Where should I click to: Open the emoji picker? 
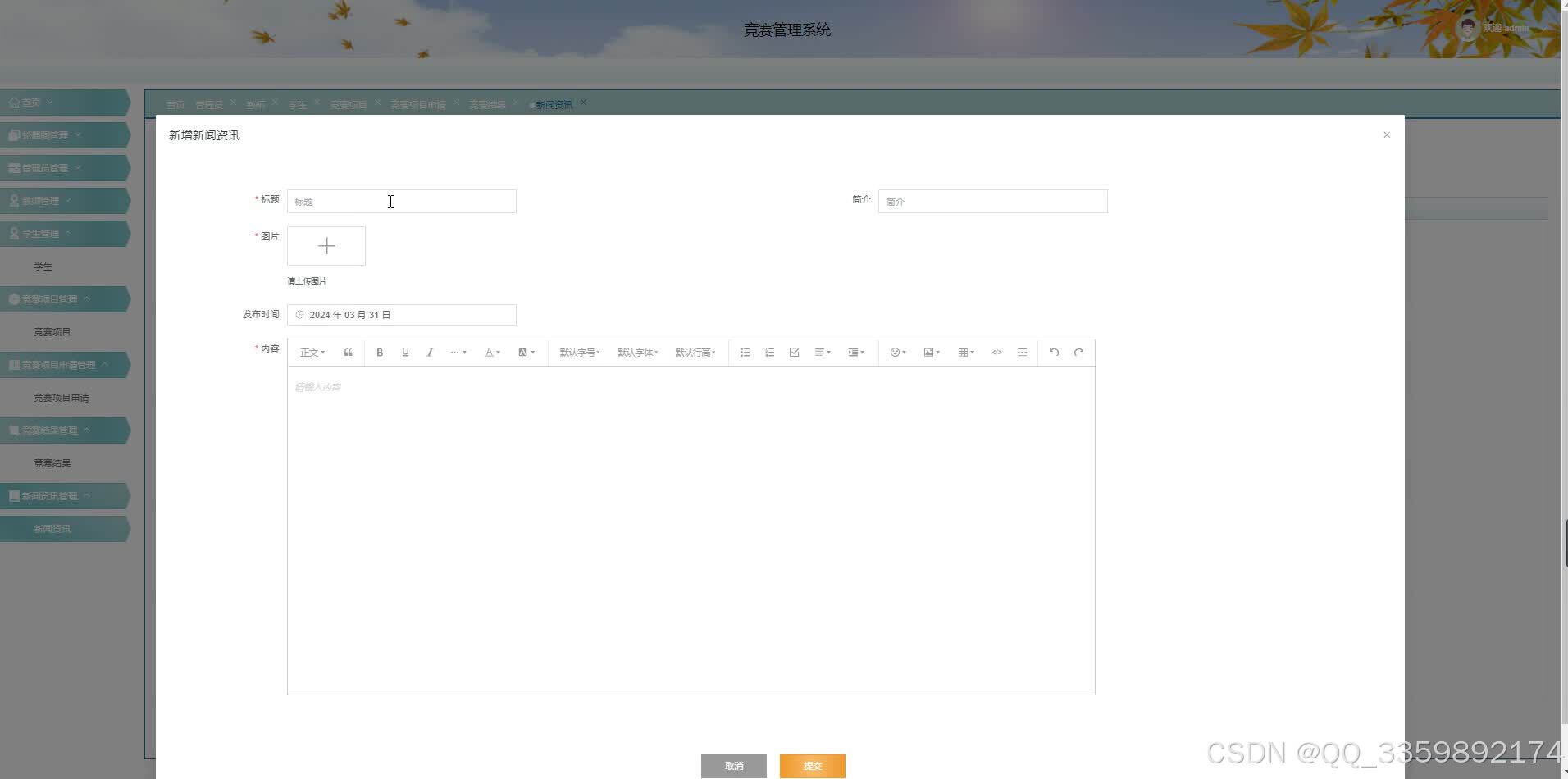(x=898, y=353)
